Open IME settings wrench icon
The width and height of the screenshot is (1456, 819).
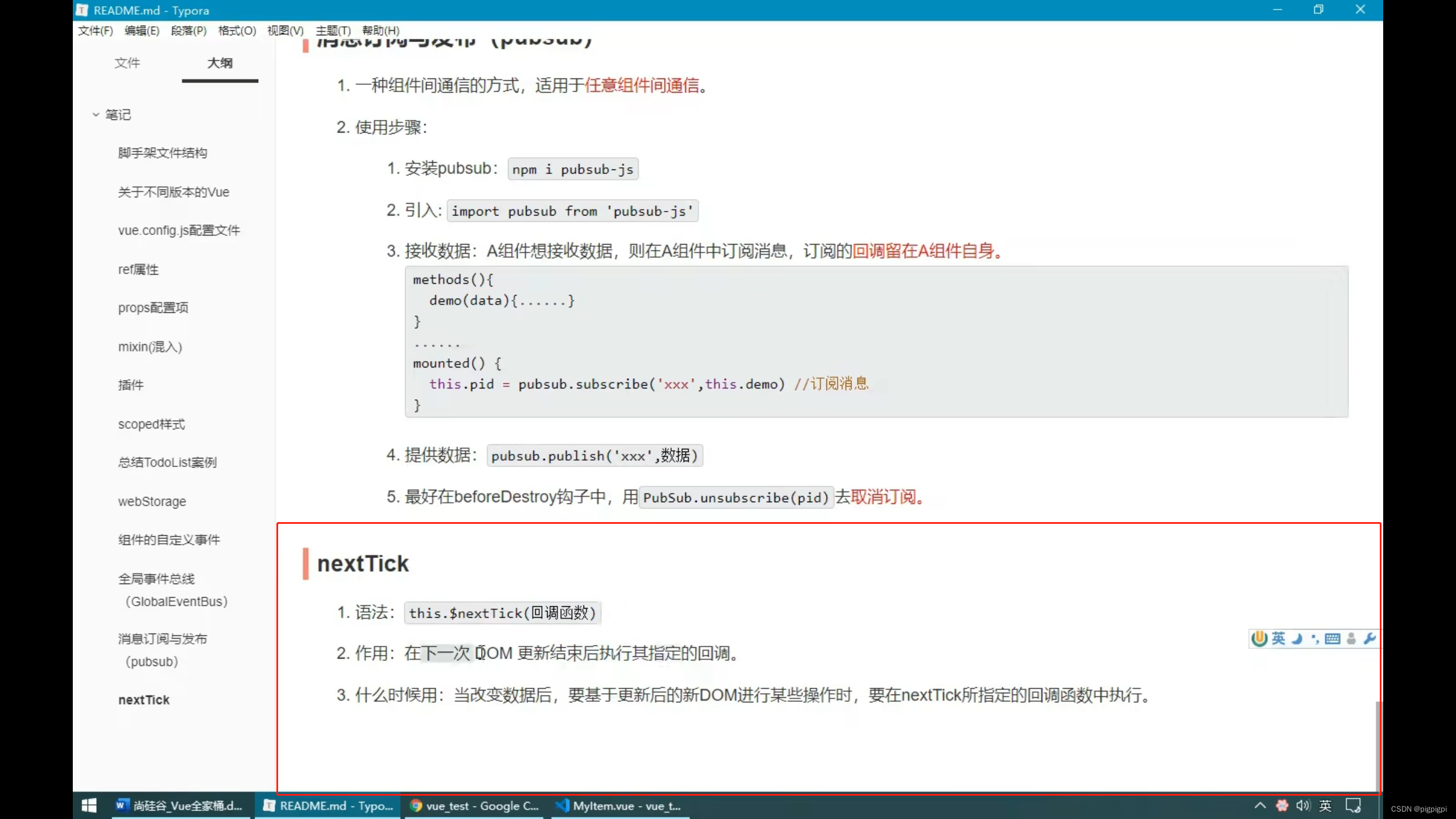(x=1370, y=639)
